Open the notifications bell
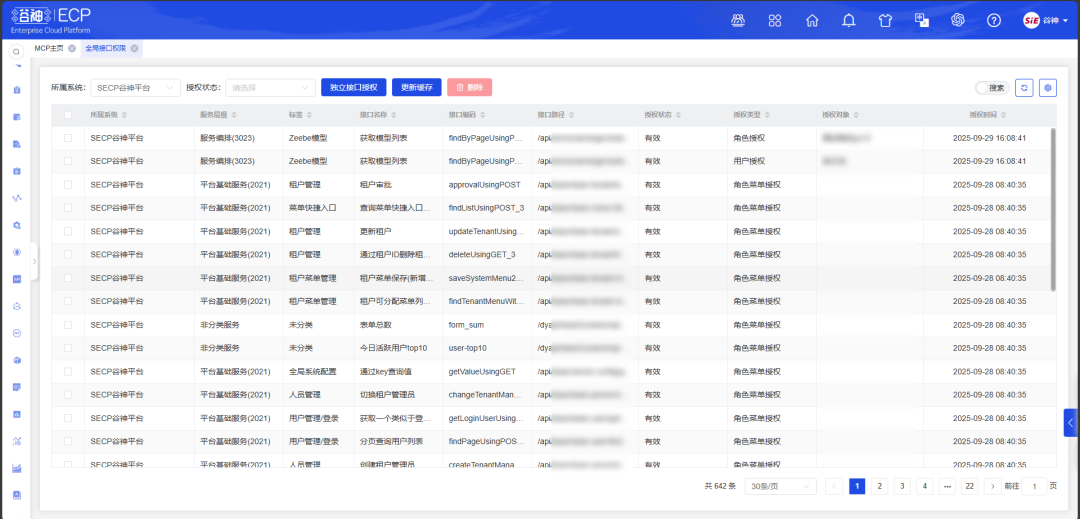1080x519 pixels. [x=849, y=20]
